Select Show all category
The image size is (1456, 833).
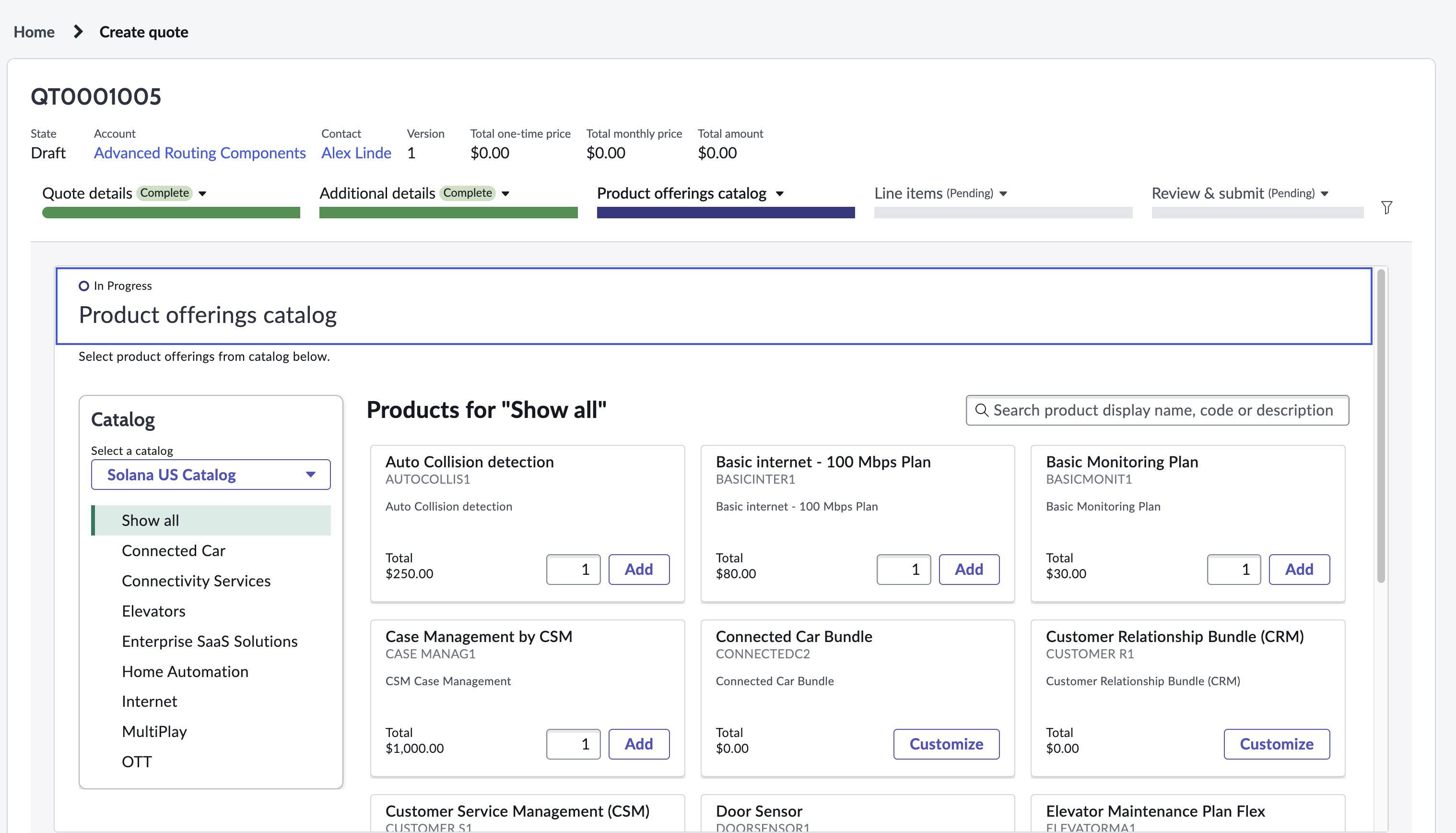pos(211,520)
